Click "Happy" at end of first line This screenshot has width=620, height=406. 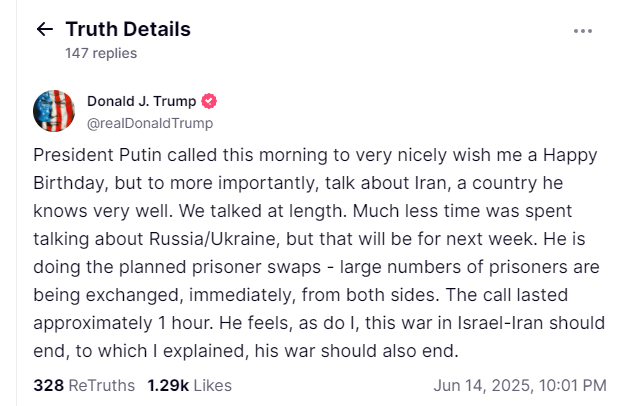[x=570, y=156]
